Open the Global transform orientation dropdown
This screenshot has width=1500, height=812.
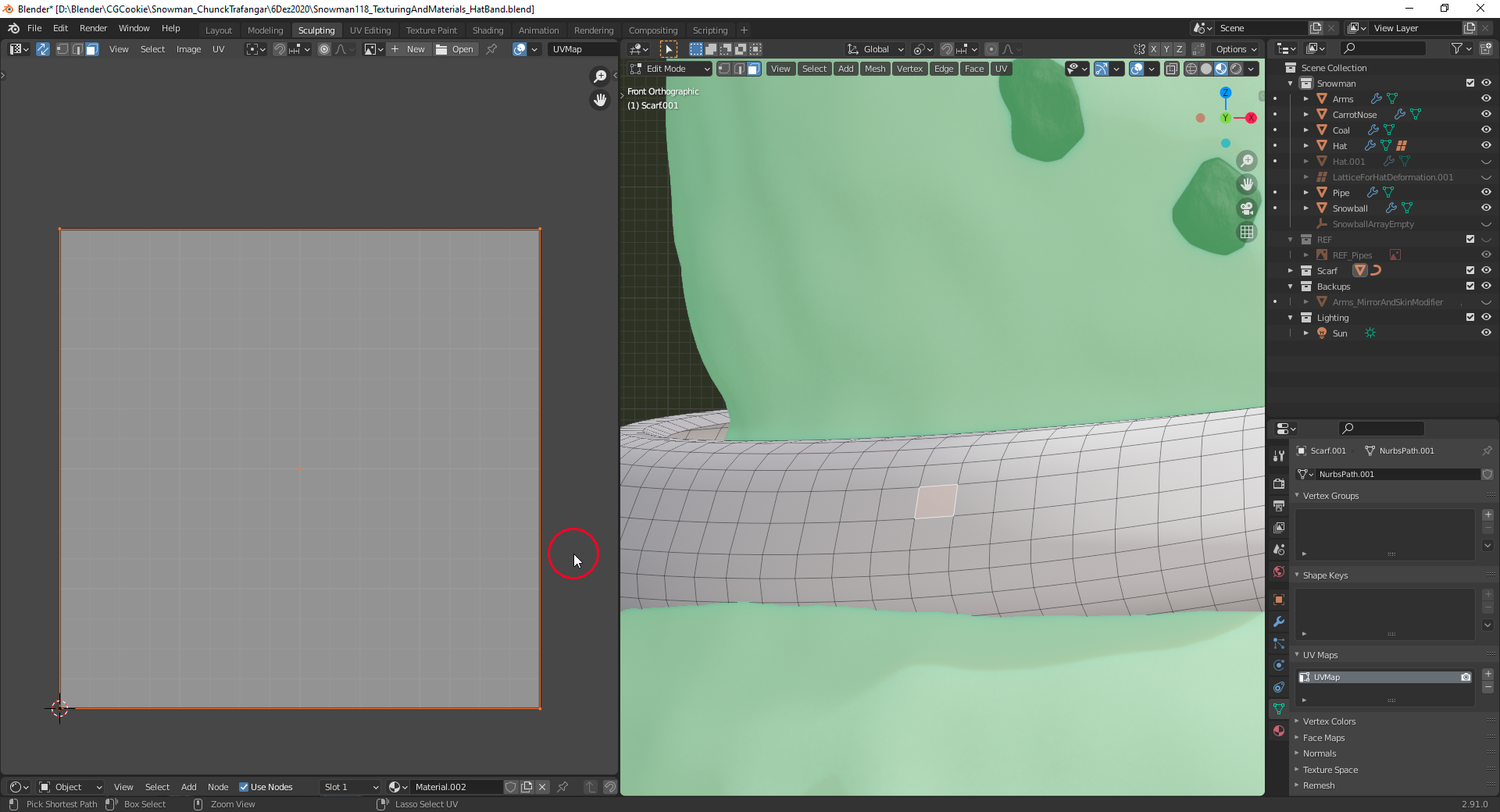click(x=874, y=48)
